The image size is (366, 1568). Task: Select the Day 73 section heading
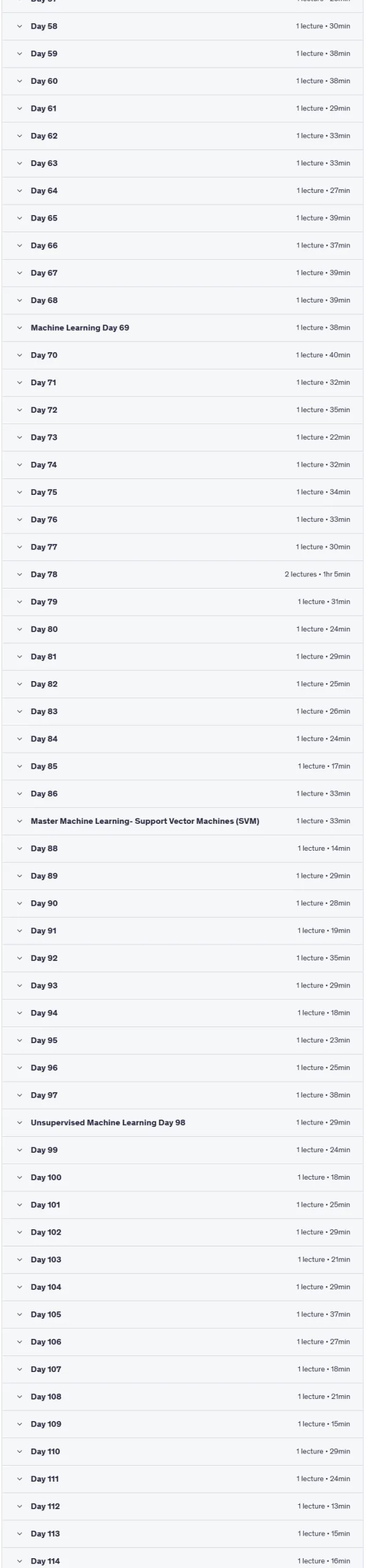click(x=44, y=437)
